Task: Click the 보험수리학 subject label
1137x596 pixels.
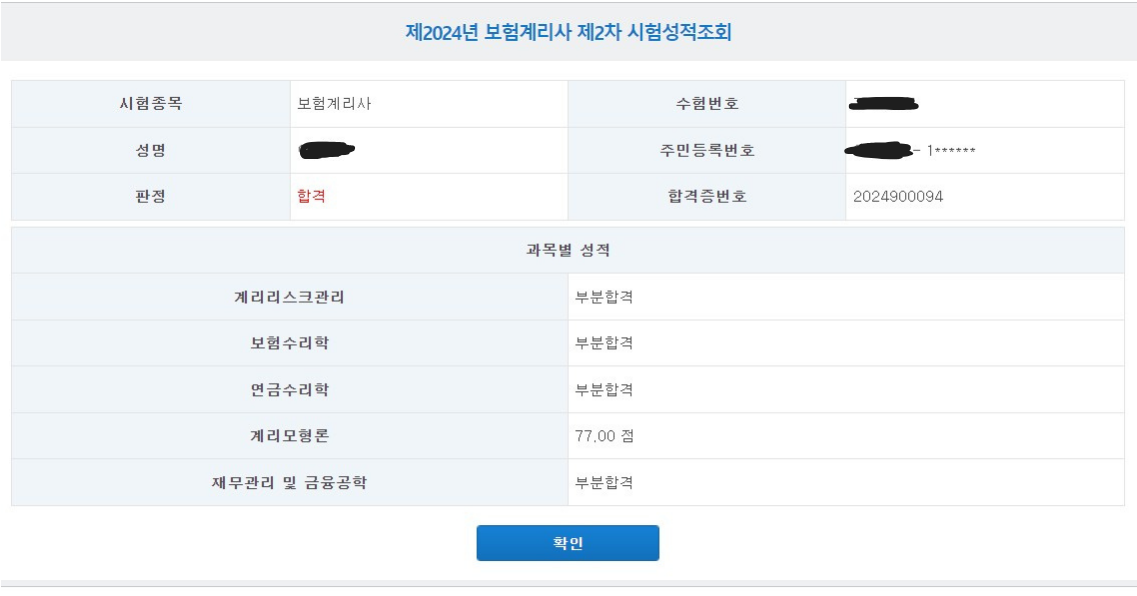Action: tap(289, 343)
